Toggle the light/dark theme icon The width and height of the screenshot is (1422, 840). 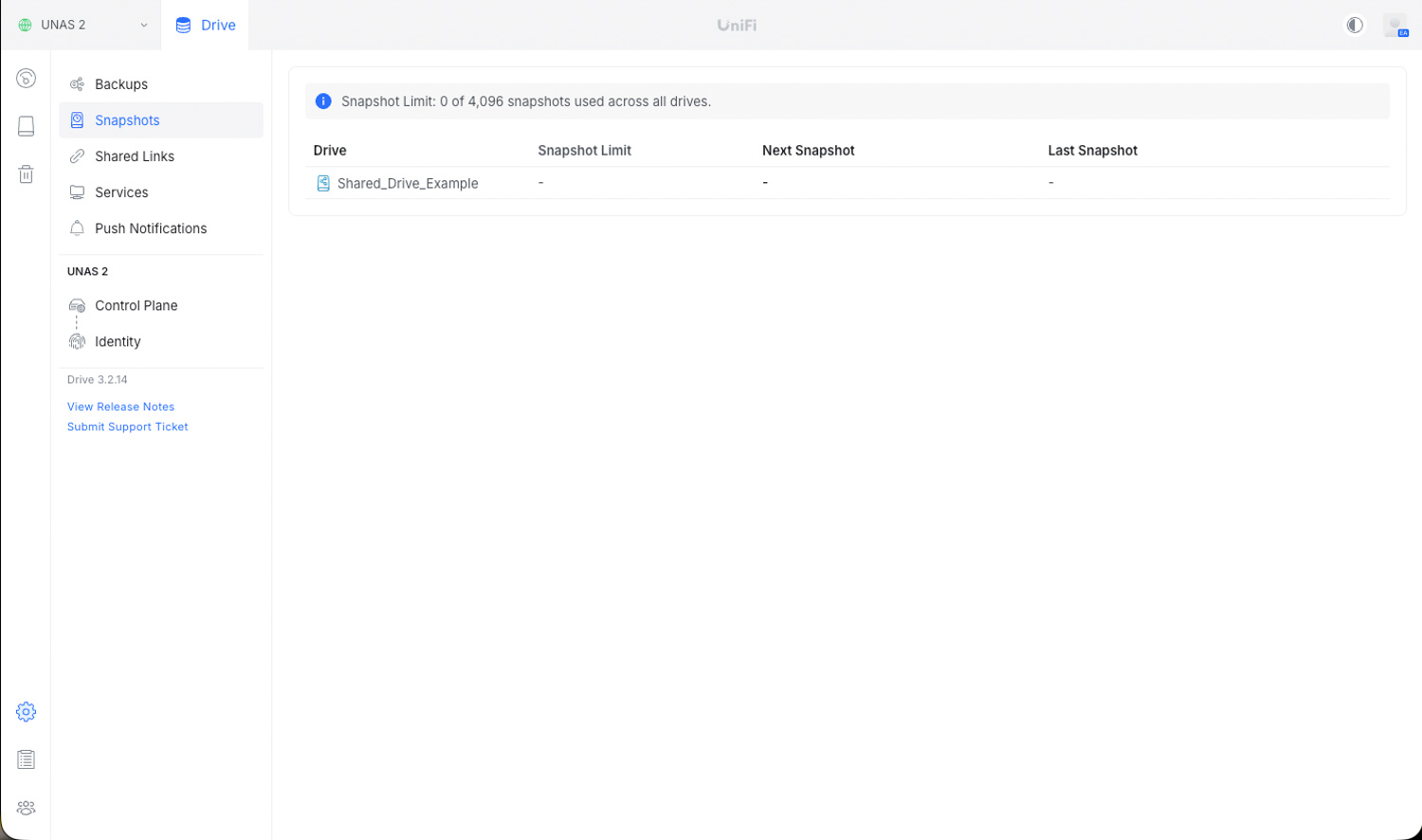point(1355,26)
